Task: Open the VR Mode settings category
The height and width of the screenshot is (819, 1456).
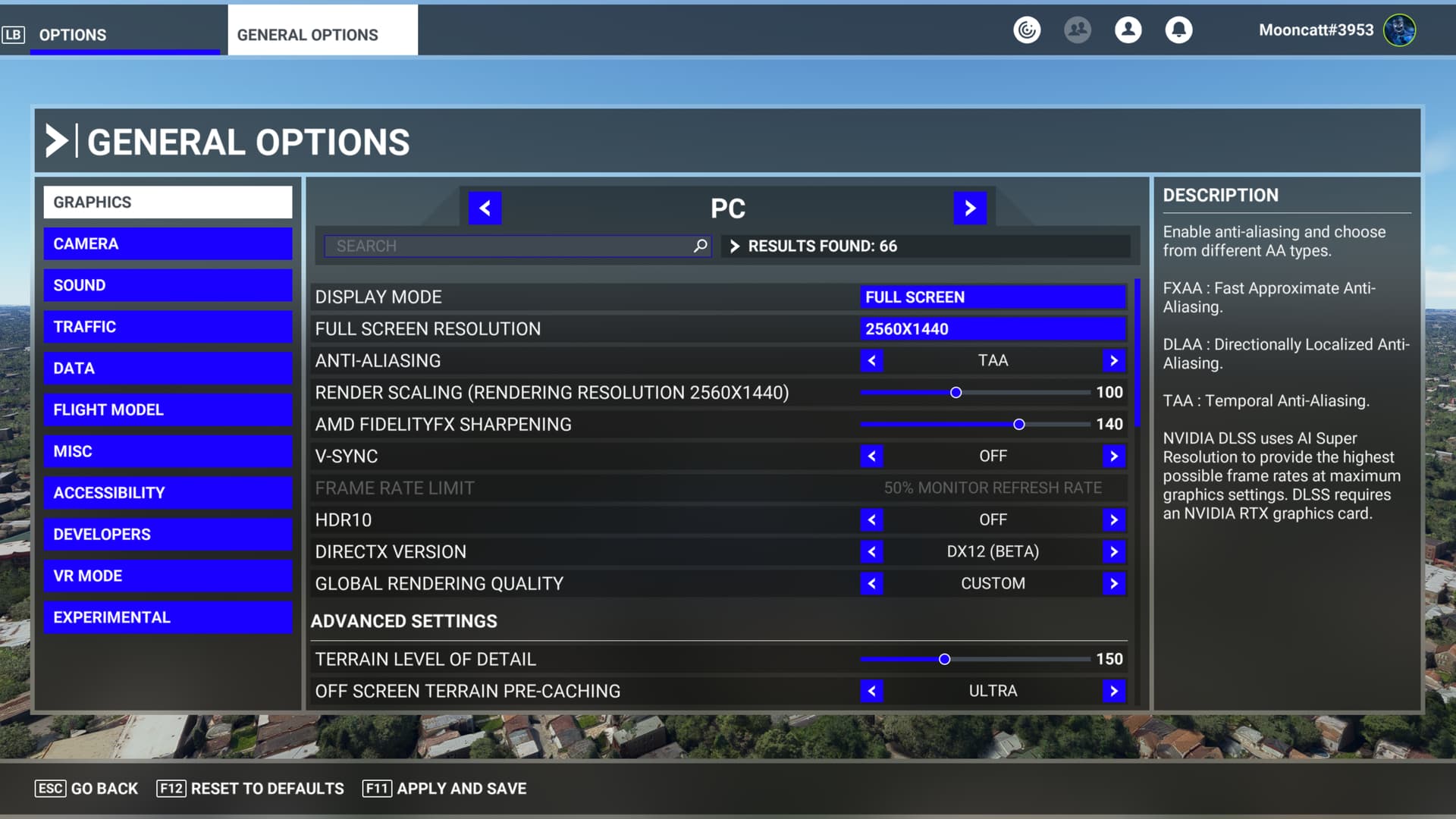Action: tap(168, 576)
